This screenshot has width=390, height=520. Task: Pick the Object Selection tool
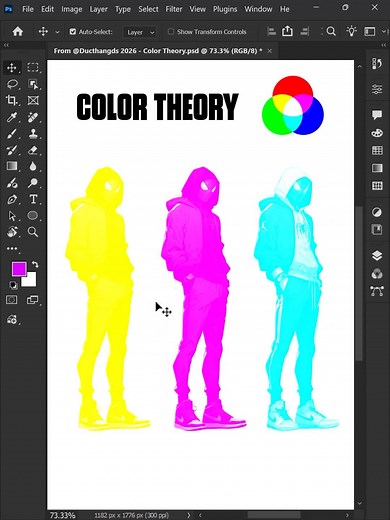[x=33, y=84]
